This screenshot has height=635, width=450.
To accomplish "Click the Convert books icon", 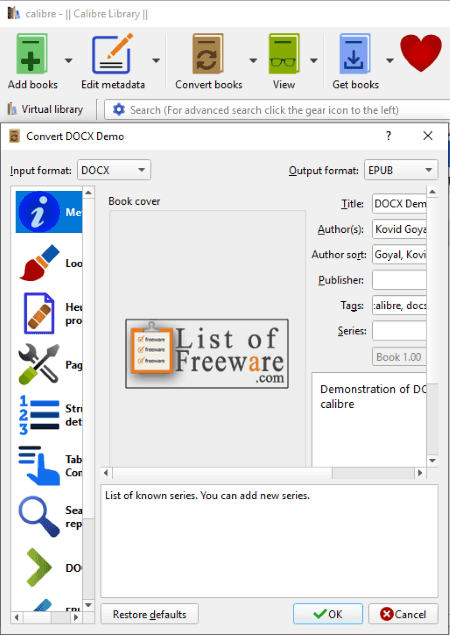I will pos(208,54).
